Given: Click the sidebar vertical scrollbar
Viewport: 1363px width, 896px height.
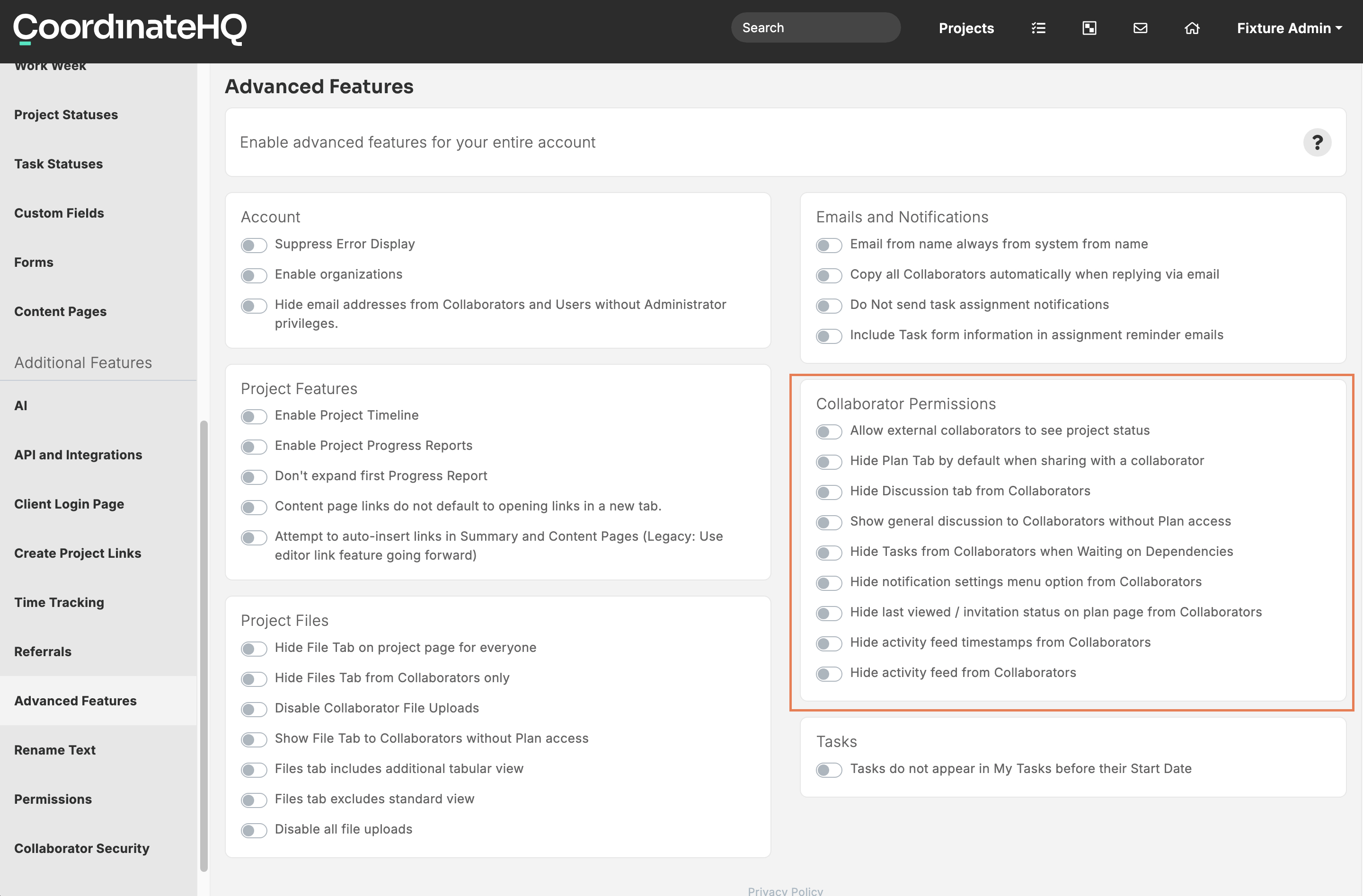Looking at the screenshot, I should point(204,646).
